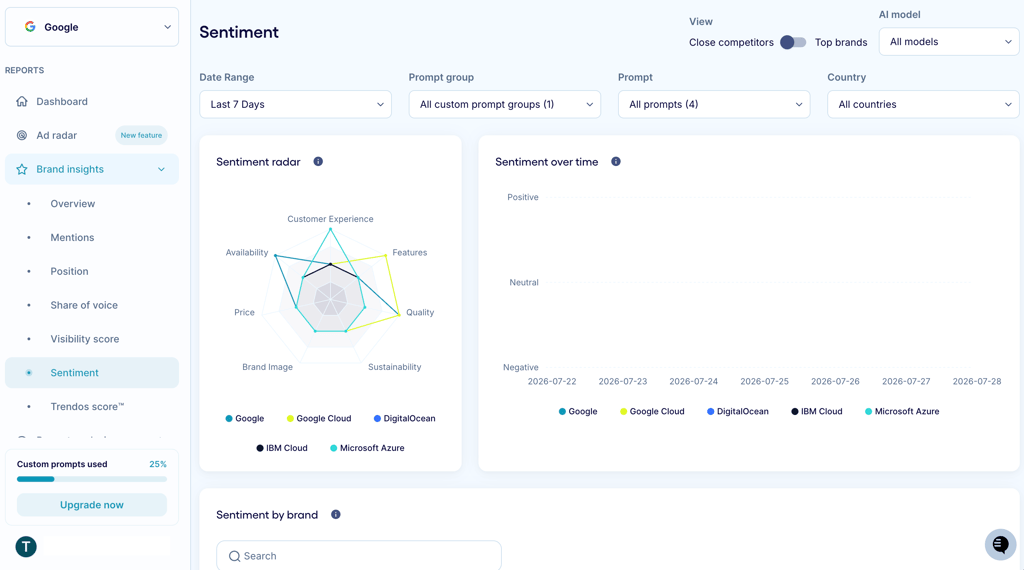
Task: Toggle DigitalOcean in Sentiment over time legend
Action: pyautogui.click(x=737, y=411)
